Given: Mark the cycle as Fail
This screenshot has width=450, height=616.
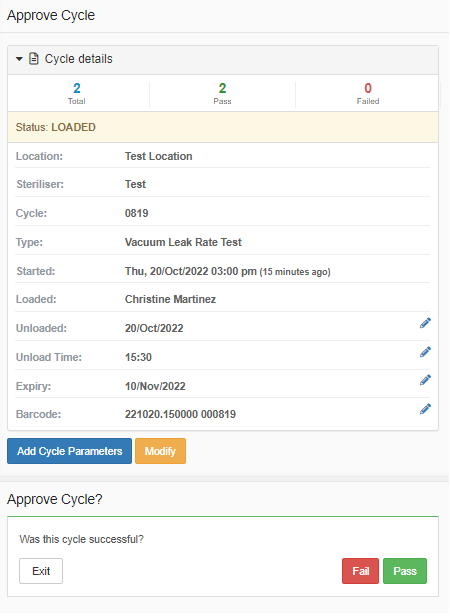Looking at the screenshot, I should pos(361,572).
